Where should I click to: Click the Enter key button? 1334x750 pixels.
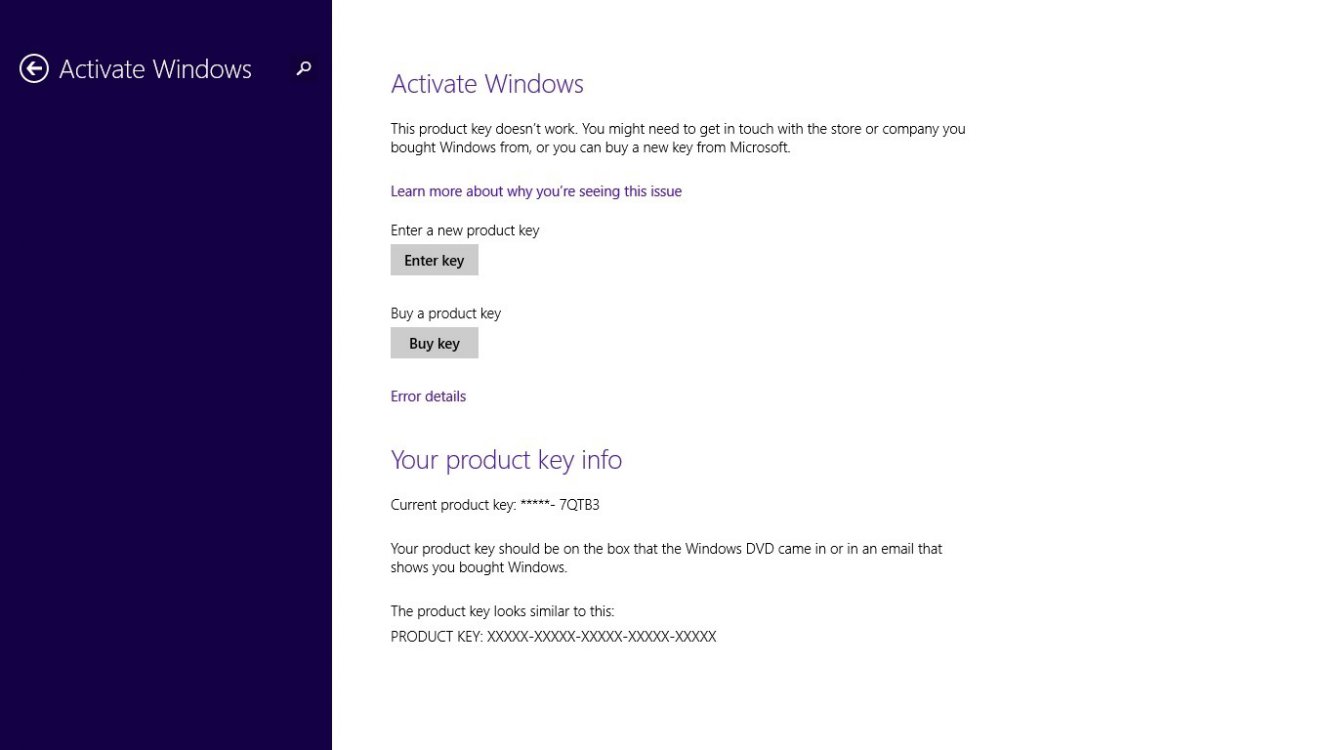[x=434, y=260]
